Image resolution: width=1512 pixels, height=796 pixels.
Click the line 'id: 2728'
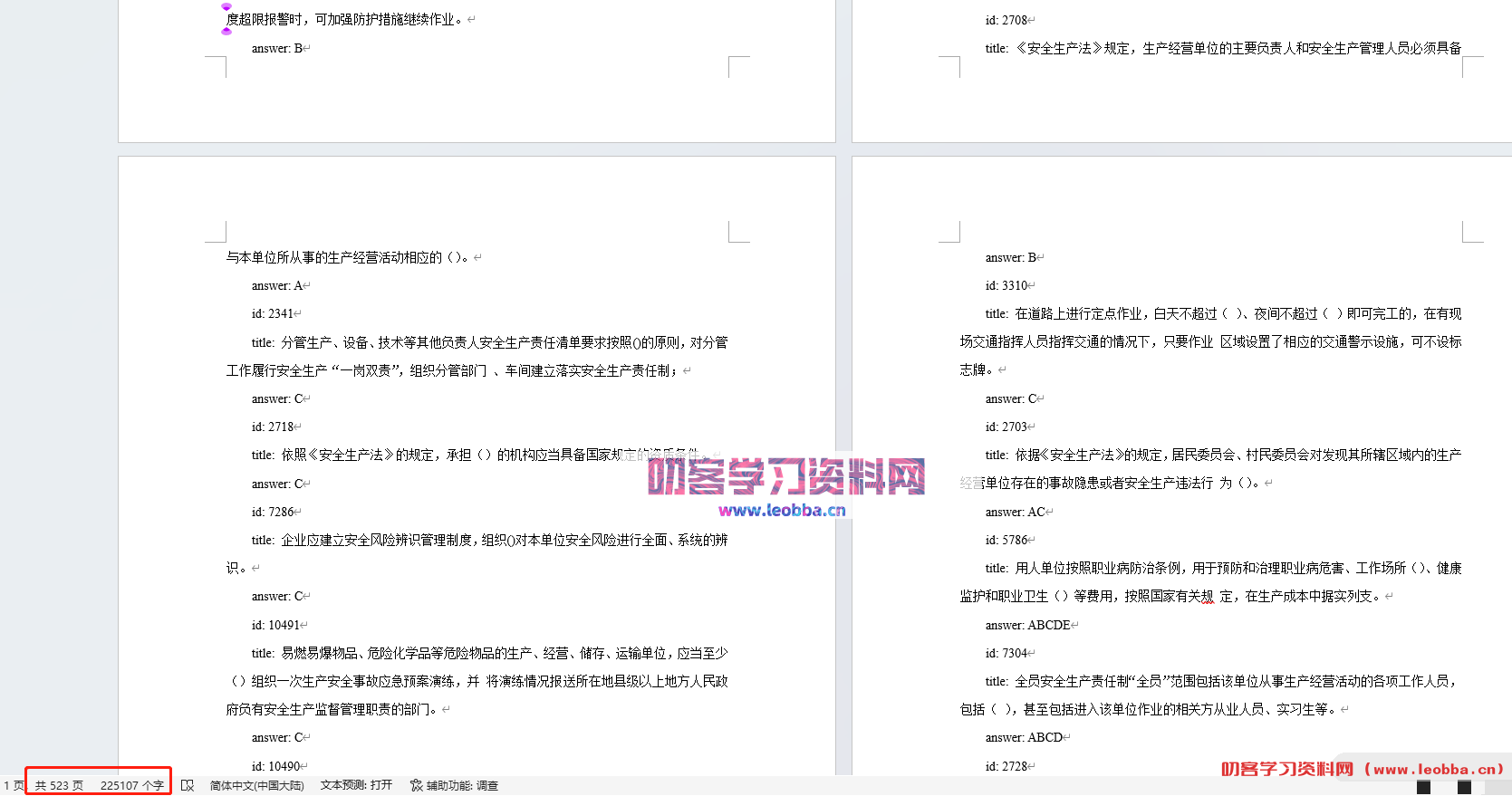coord(1006,766)
